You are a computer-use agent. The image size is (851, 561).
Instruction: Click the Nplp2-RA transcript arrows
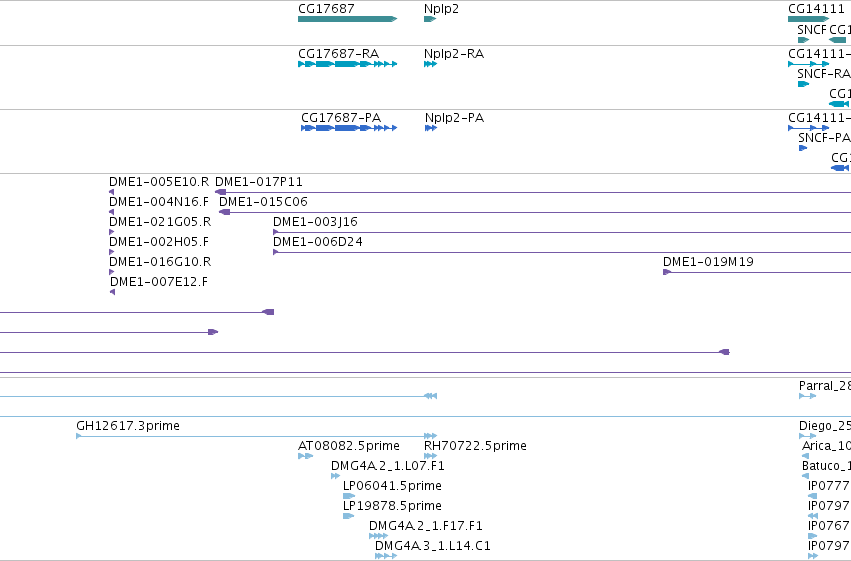(x=430, y=64)
